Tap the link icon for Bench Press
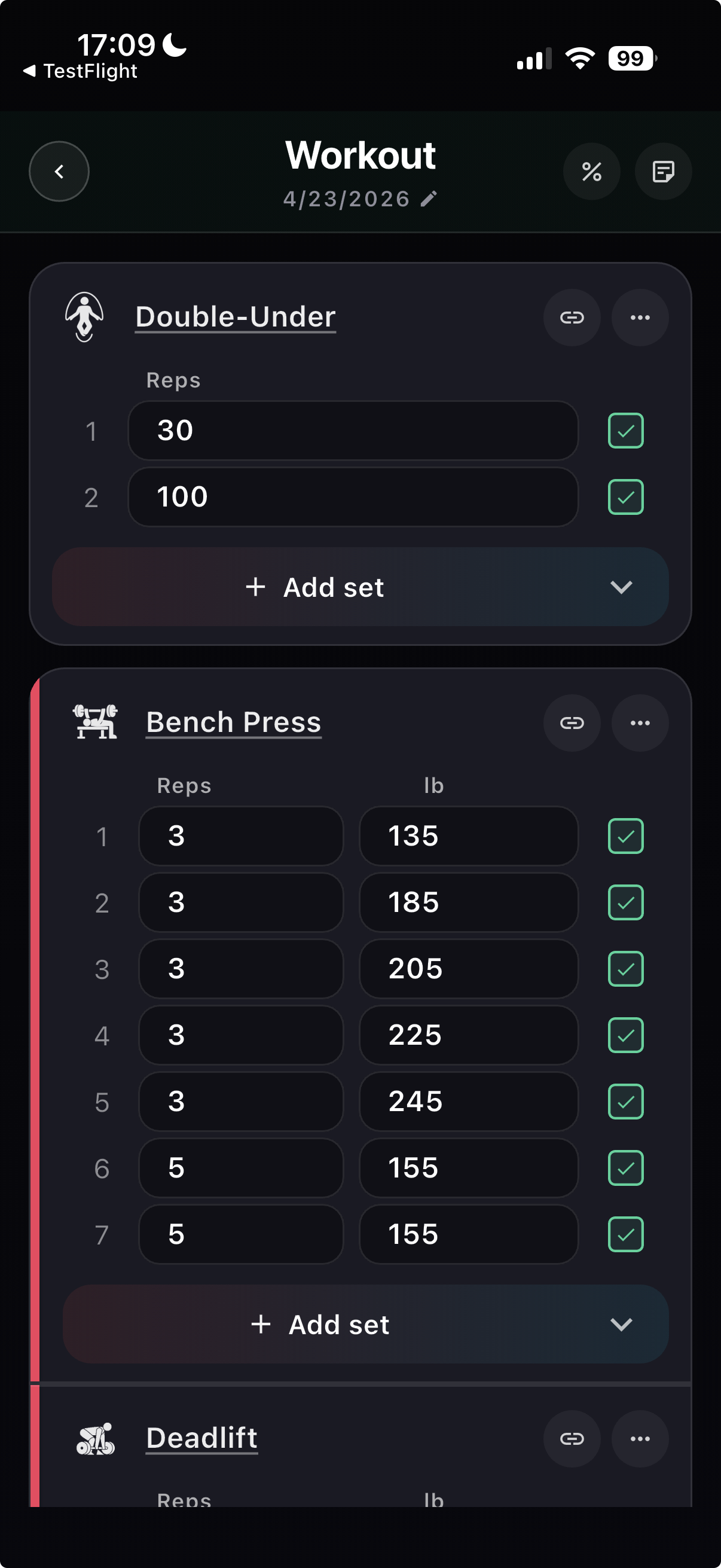Screen dimensions: 721x1568 click(572, 722)
